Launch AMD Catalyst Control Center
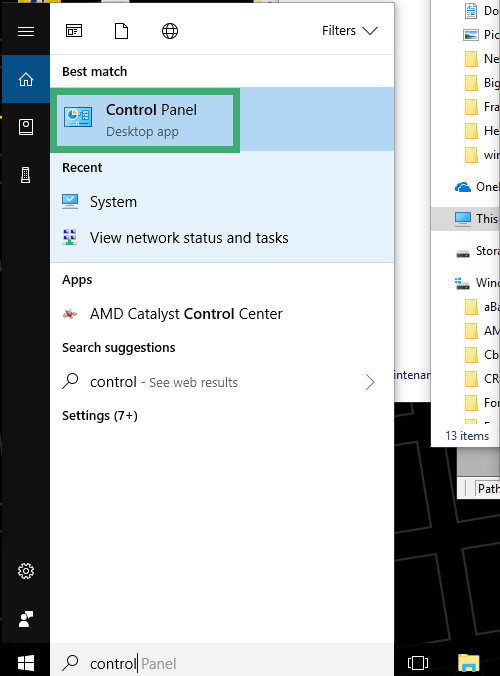500x676 pixels. coord(222,314)
